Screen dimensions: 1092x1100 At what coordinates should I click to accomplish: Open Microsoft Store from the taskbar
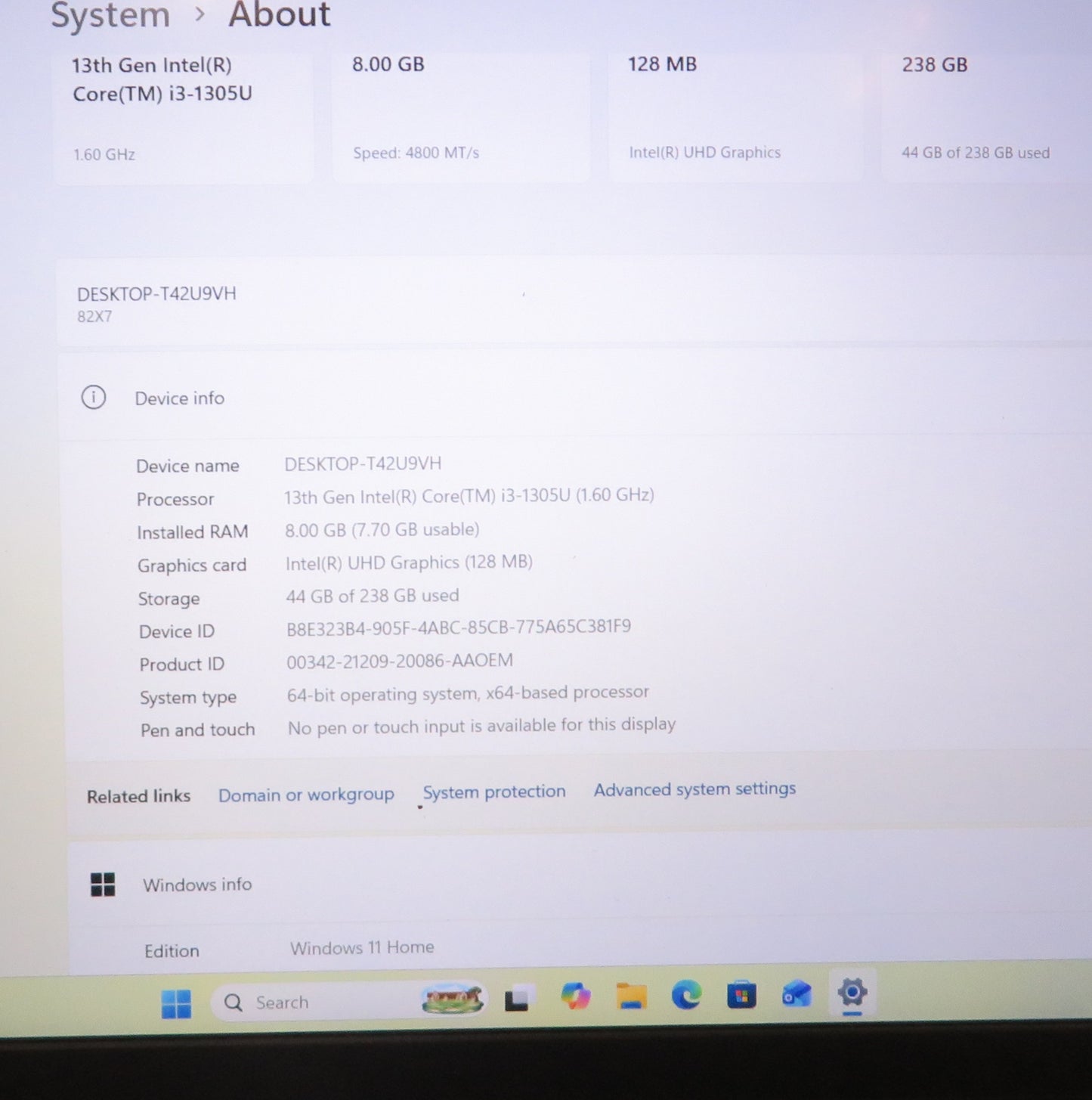(x=741, y=995)
